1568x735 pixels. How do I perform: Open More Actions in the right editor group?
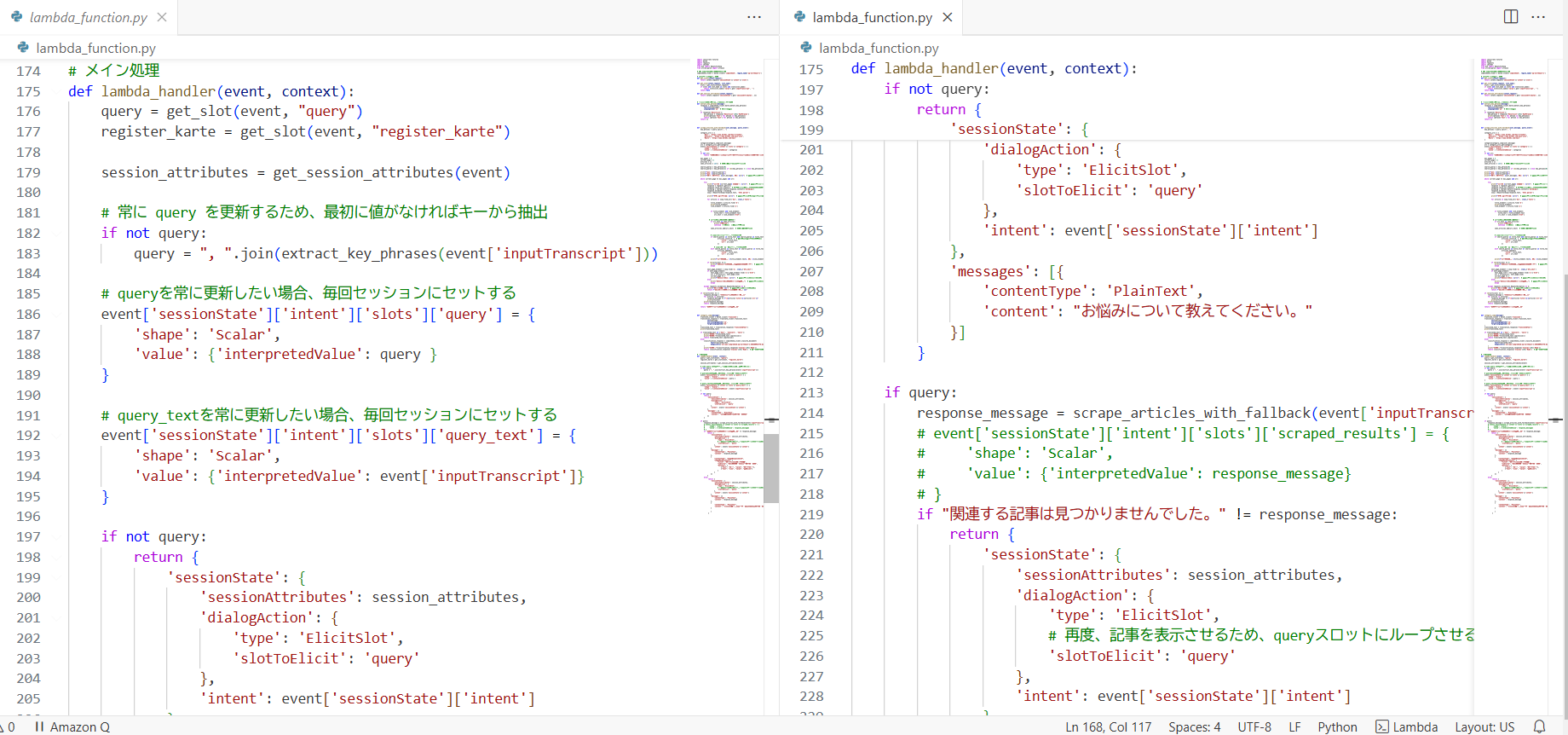[1538, 17]
